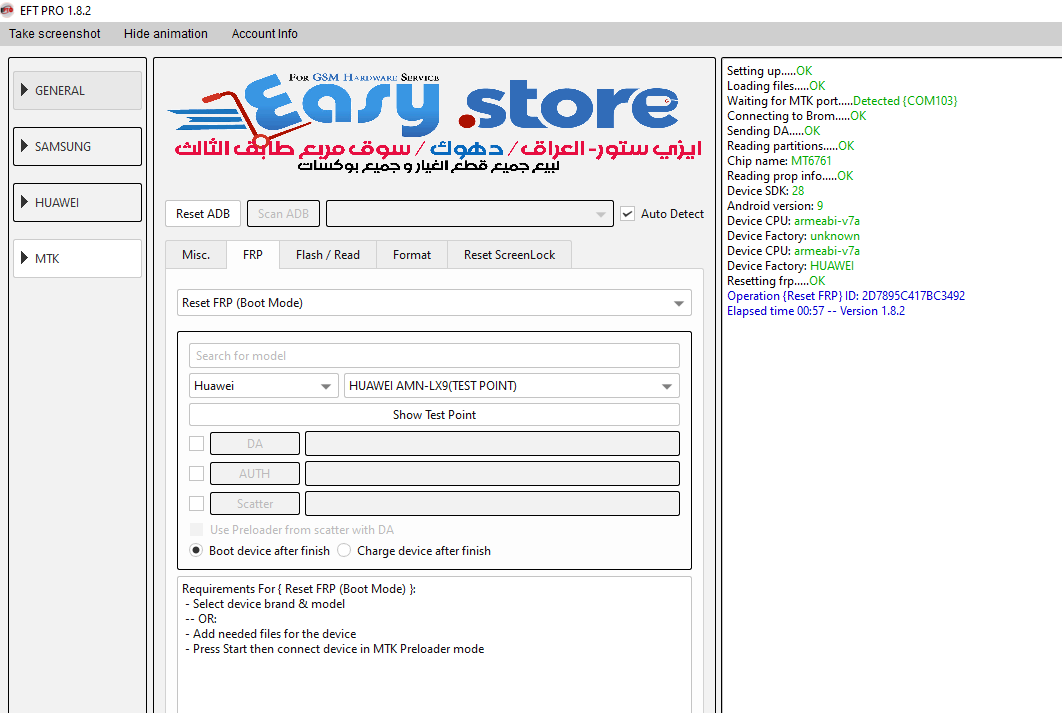
Task: Open Account Info menu
Action: [x=264, y=34]
